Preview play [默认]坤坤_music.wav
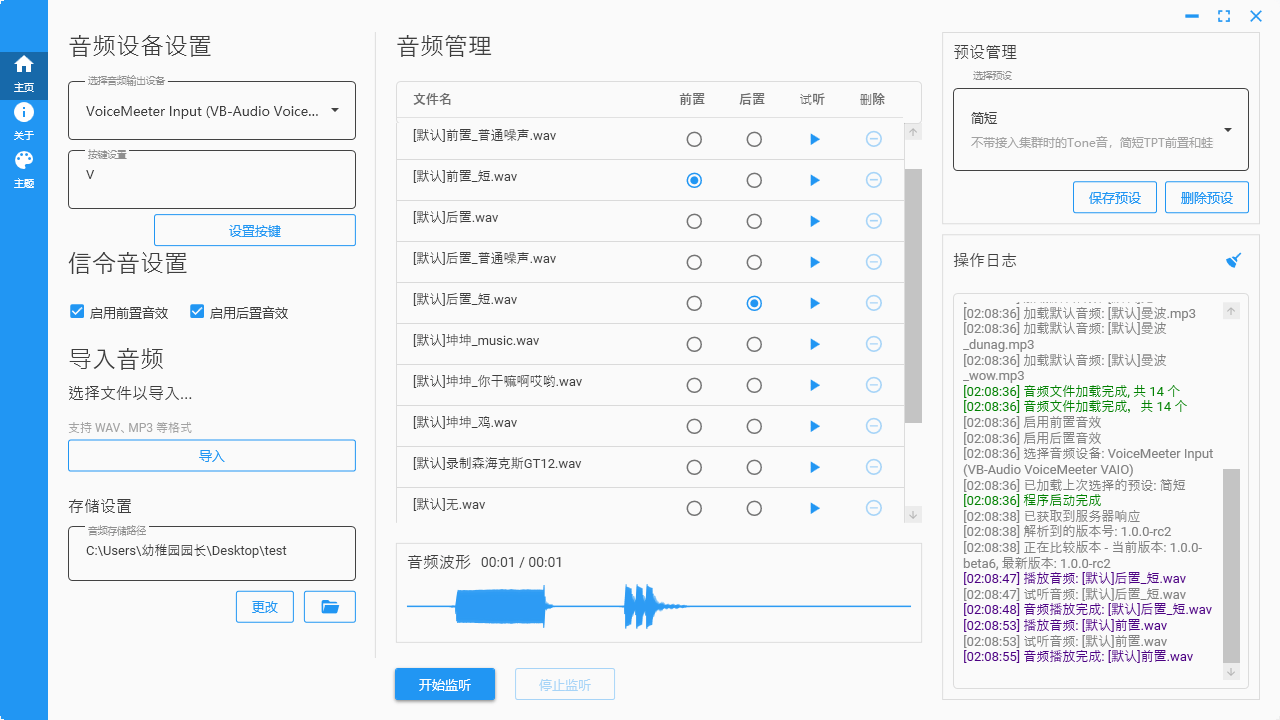Image resolution: width=1280 pixels, height=720 pixels. pos(814,344)
